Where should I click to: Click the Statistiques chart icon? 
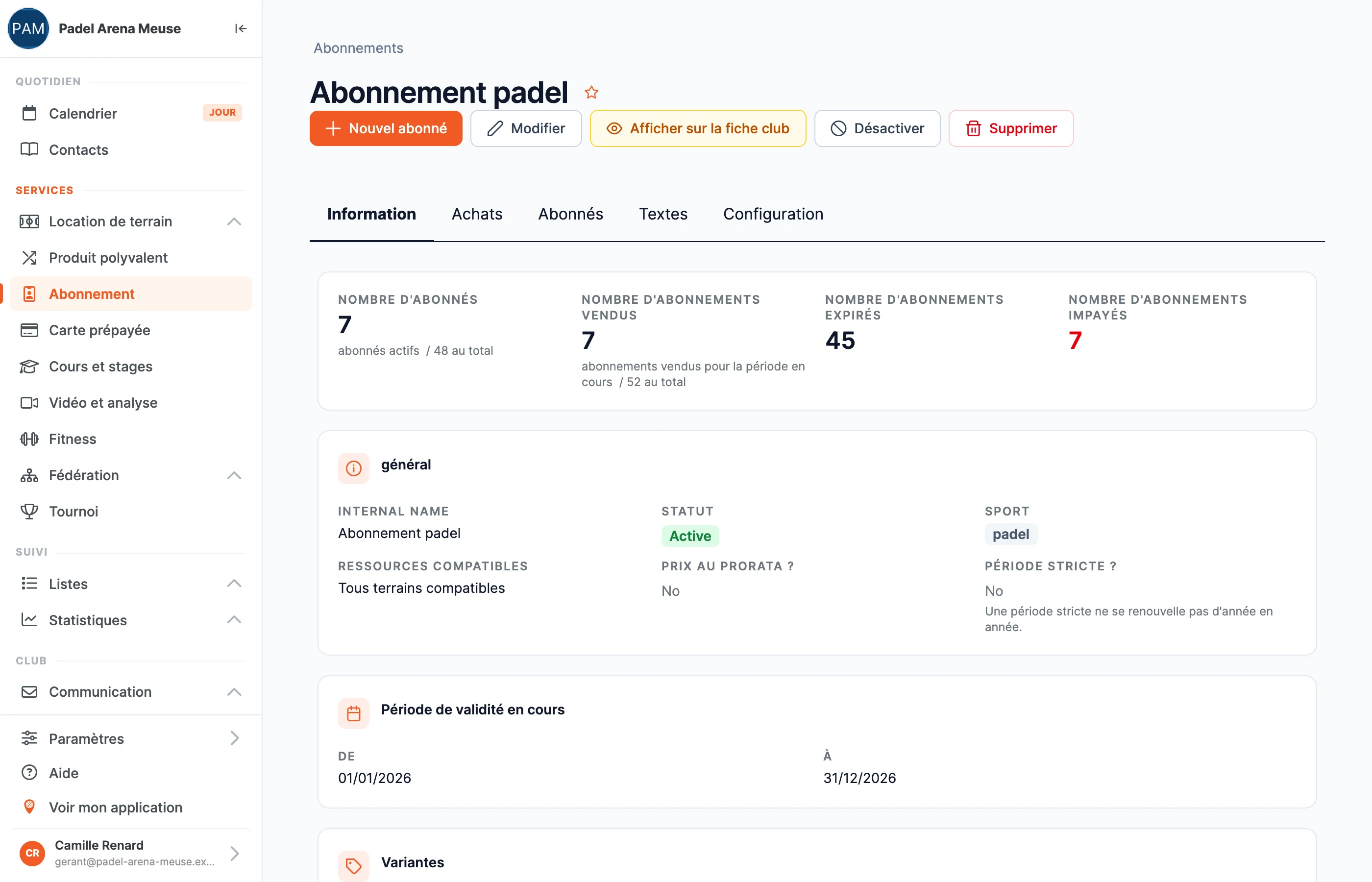coord(29,620)
